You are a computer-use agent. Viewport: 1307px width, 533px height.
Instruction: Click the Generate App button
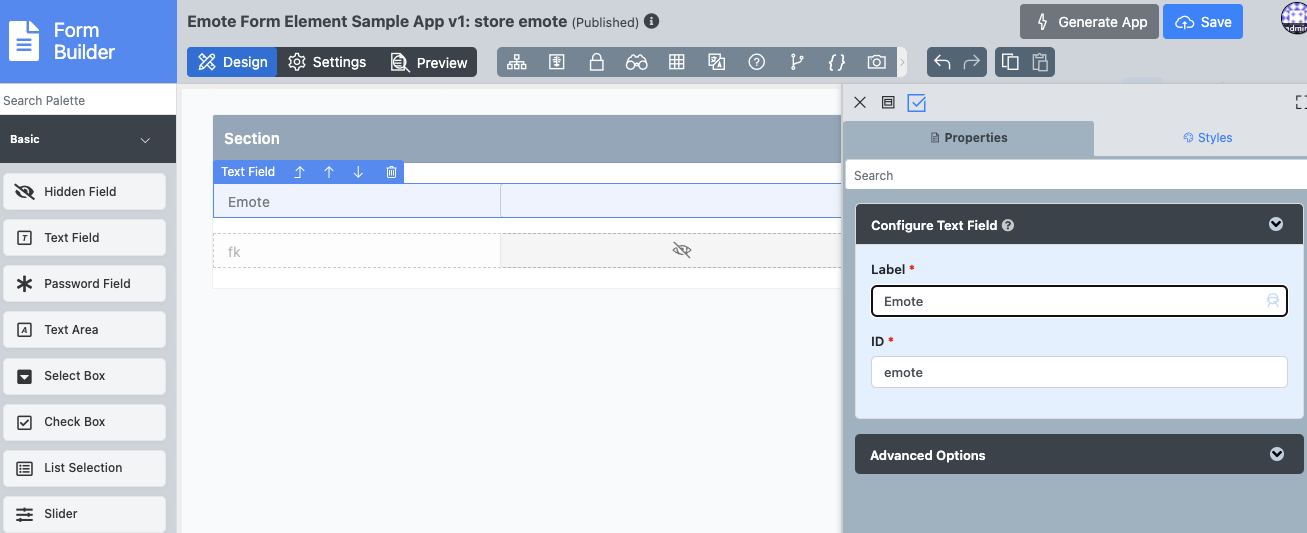pos(1090,22)
